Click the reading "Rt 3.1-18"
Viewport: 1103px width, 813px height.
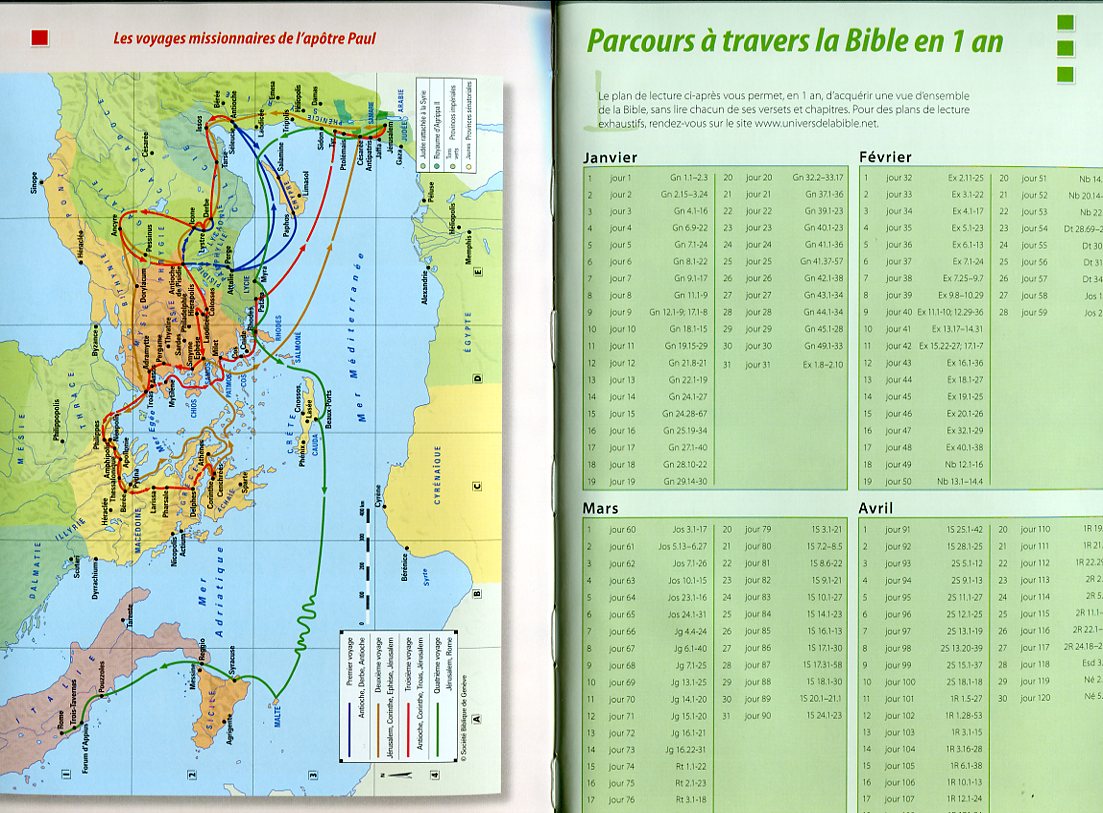pyautogui.click(x=691, y=800)
